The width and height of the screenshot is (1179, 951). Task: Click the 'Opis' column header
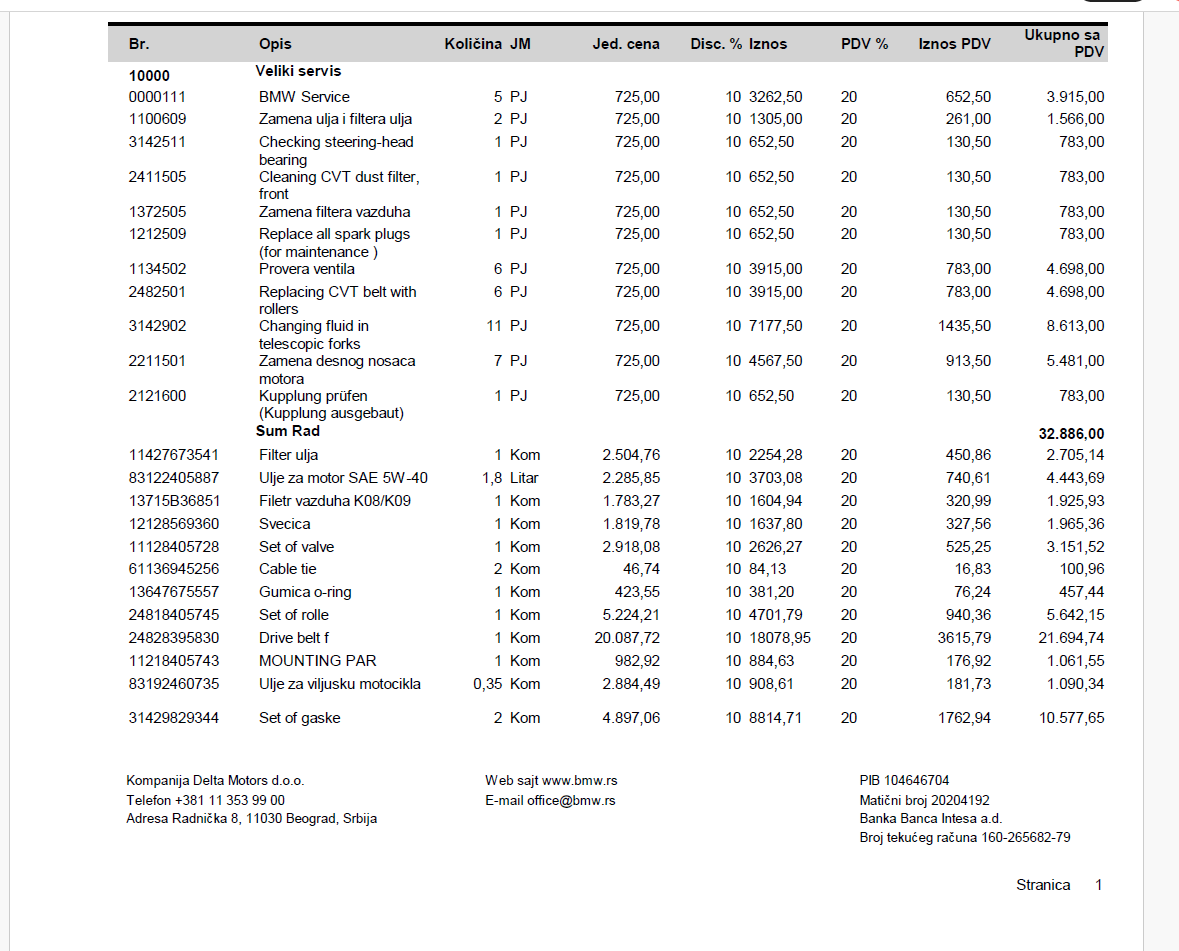pos(275,44)
